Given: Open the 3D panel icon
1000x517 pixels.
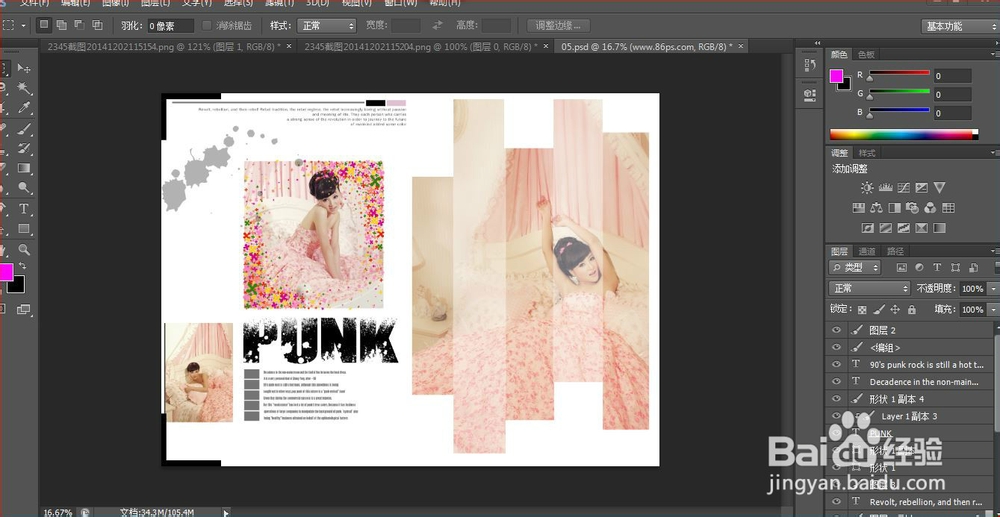Looking at the screenshot, I should point(810,94).
